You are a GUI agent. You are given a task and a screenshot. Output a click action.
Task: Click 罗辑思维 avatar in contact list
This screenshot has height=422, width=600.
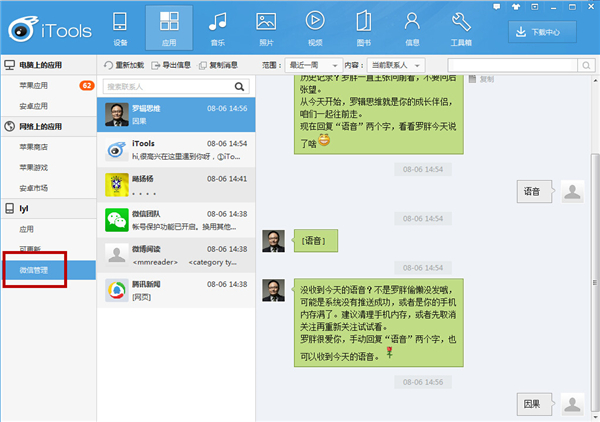point(117,114)
